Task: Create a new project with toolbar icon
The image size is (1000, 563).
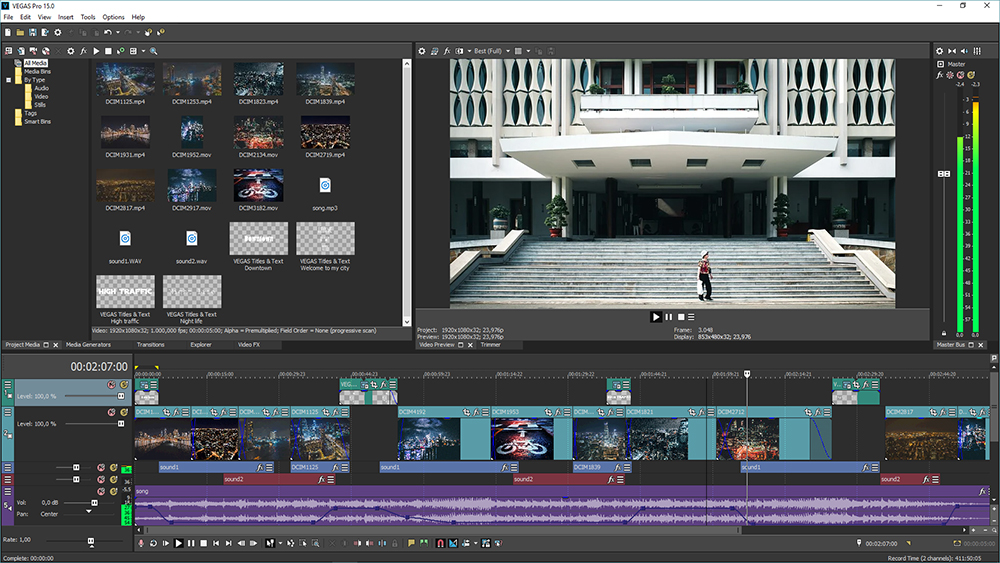Action: point(8,32)
